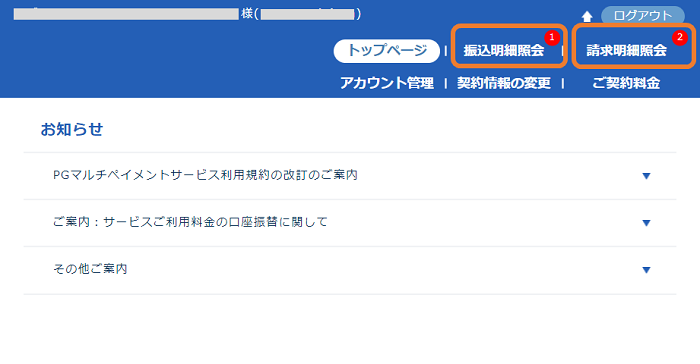The width and height of the screenshot is (700, 364).
Task: Open the 請求明細照会 menu
Action: pos(626,50)
